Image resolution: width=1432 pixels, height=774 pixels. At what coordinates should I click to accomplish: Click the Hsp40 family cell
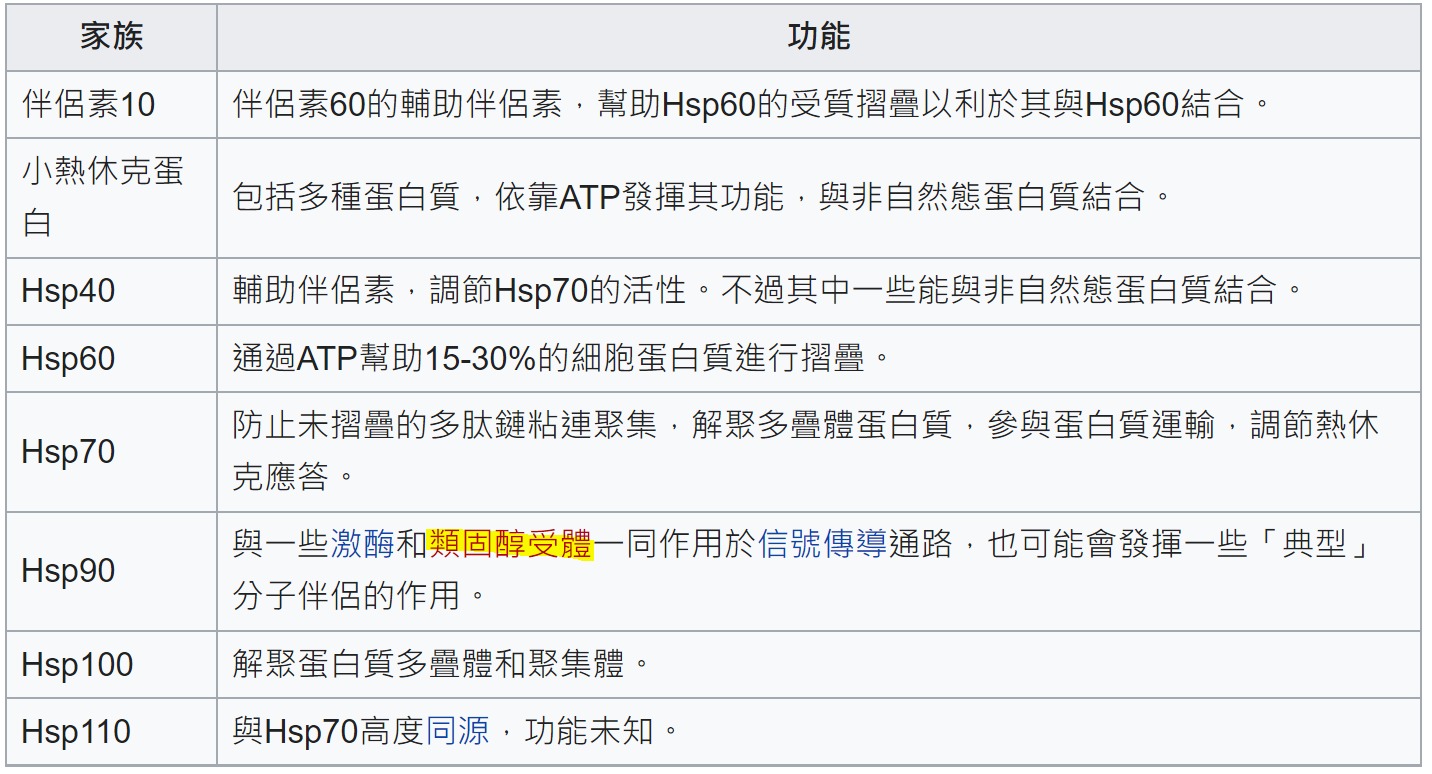(x=68, y=291)
